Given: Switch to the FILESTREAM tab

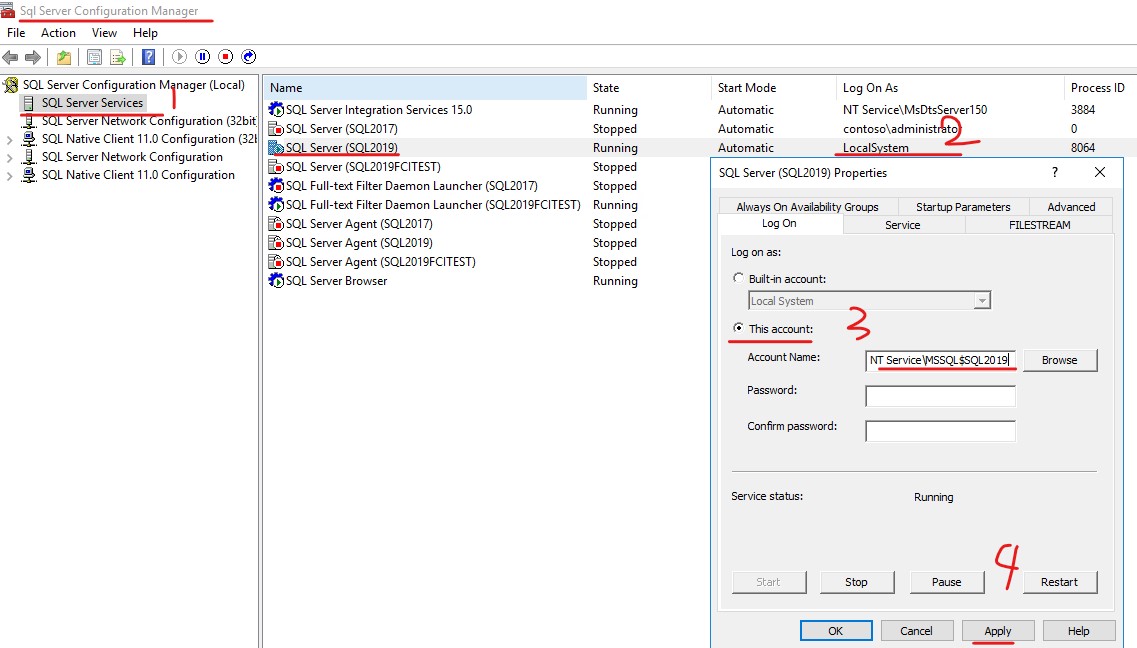Looking at the screenshot, I should pyautogui.click(x=1039, y=225).
